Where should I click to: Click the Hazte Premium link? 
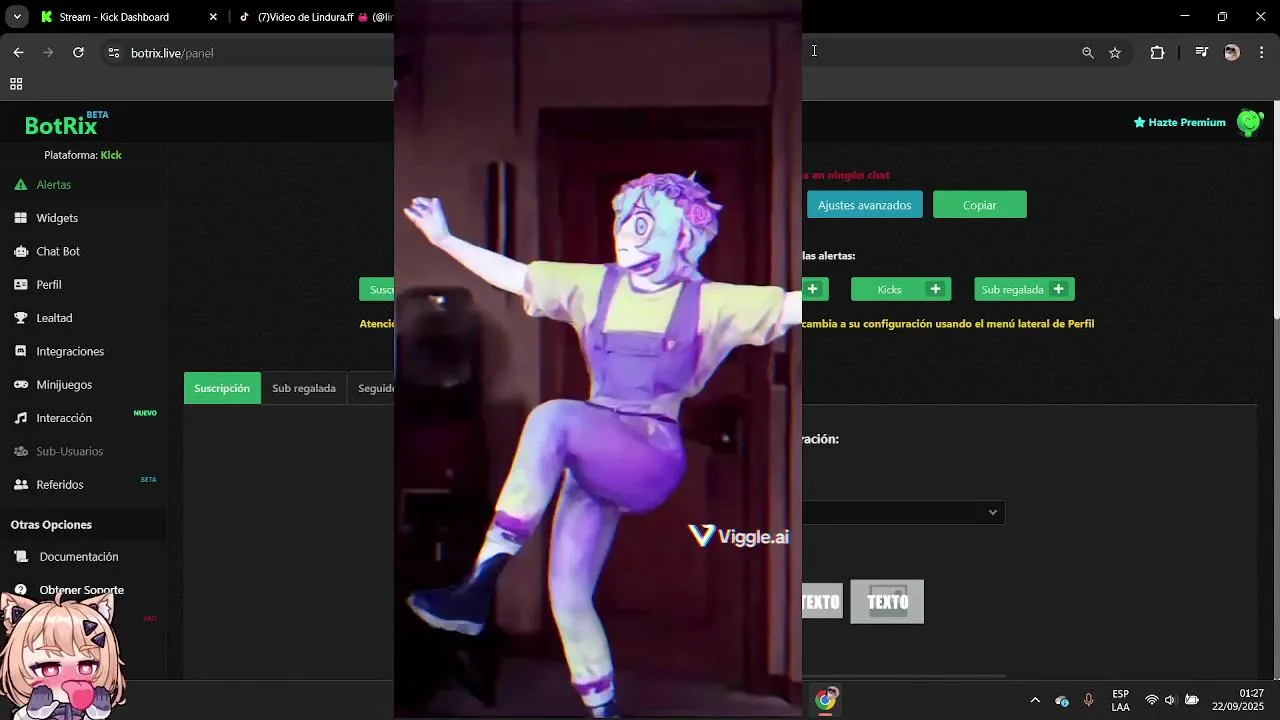coord(1179,122)
